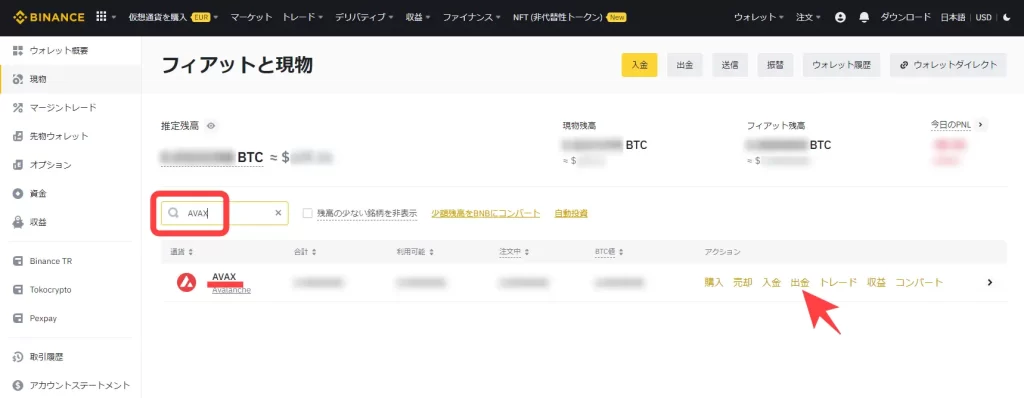Toggle balance visibility eye icon
1024x398 pixels.
(x=211, y=125)
